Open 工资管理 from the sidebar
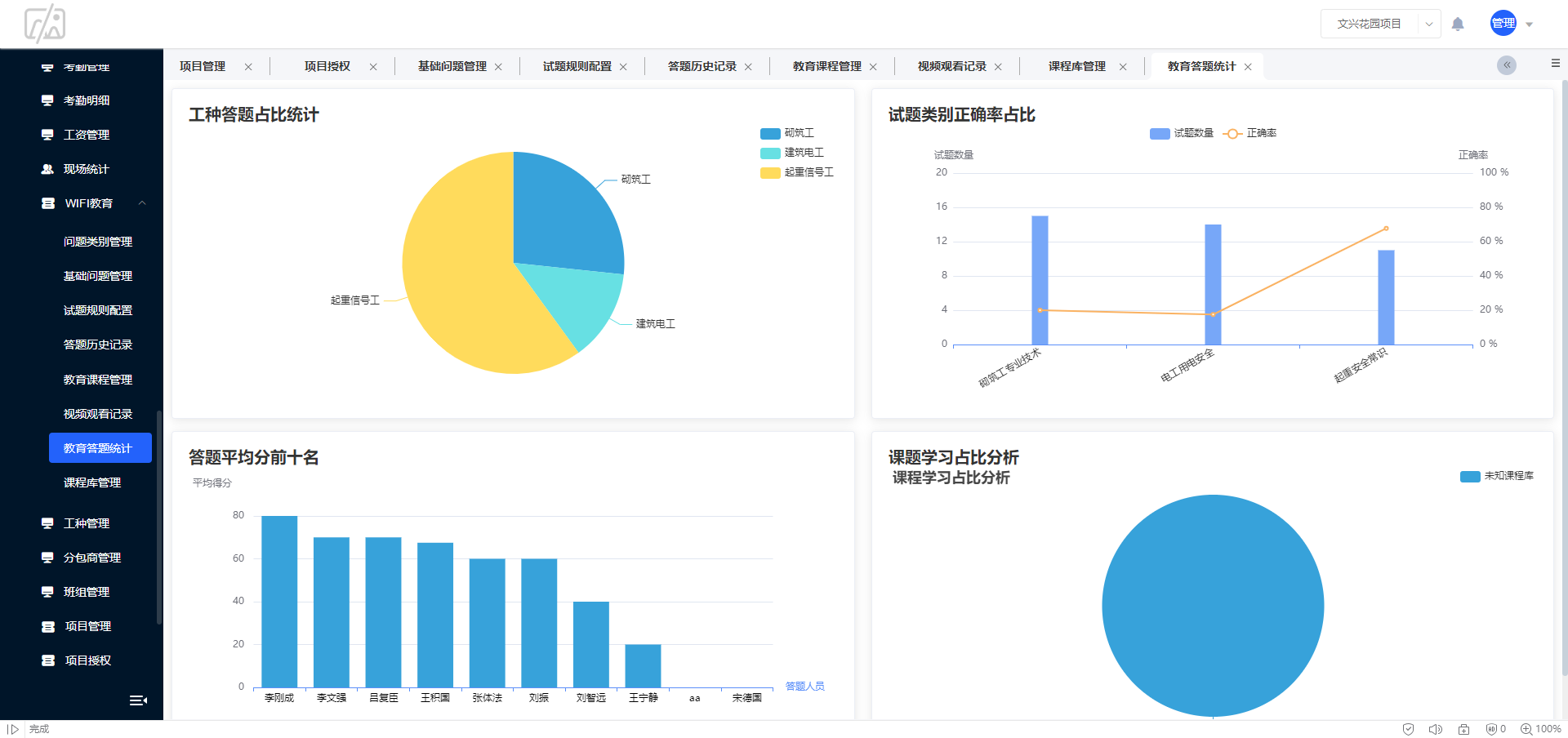 [86, 134]
